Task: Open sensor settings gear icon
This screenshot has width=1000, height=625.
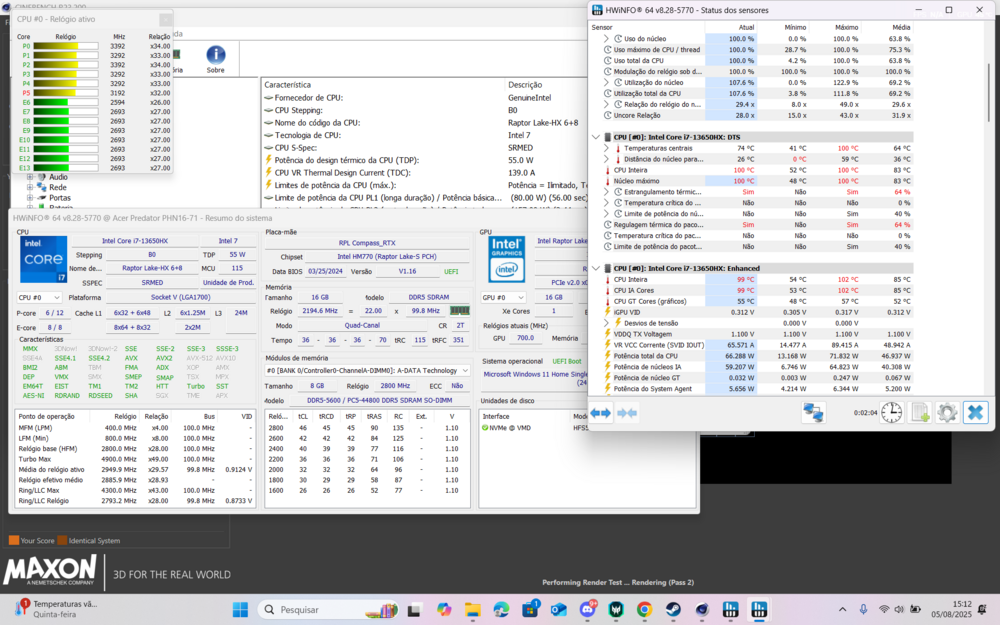Action: pos(946,413)
